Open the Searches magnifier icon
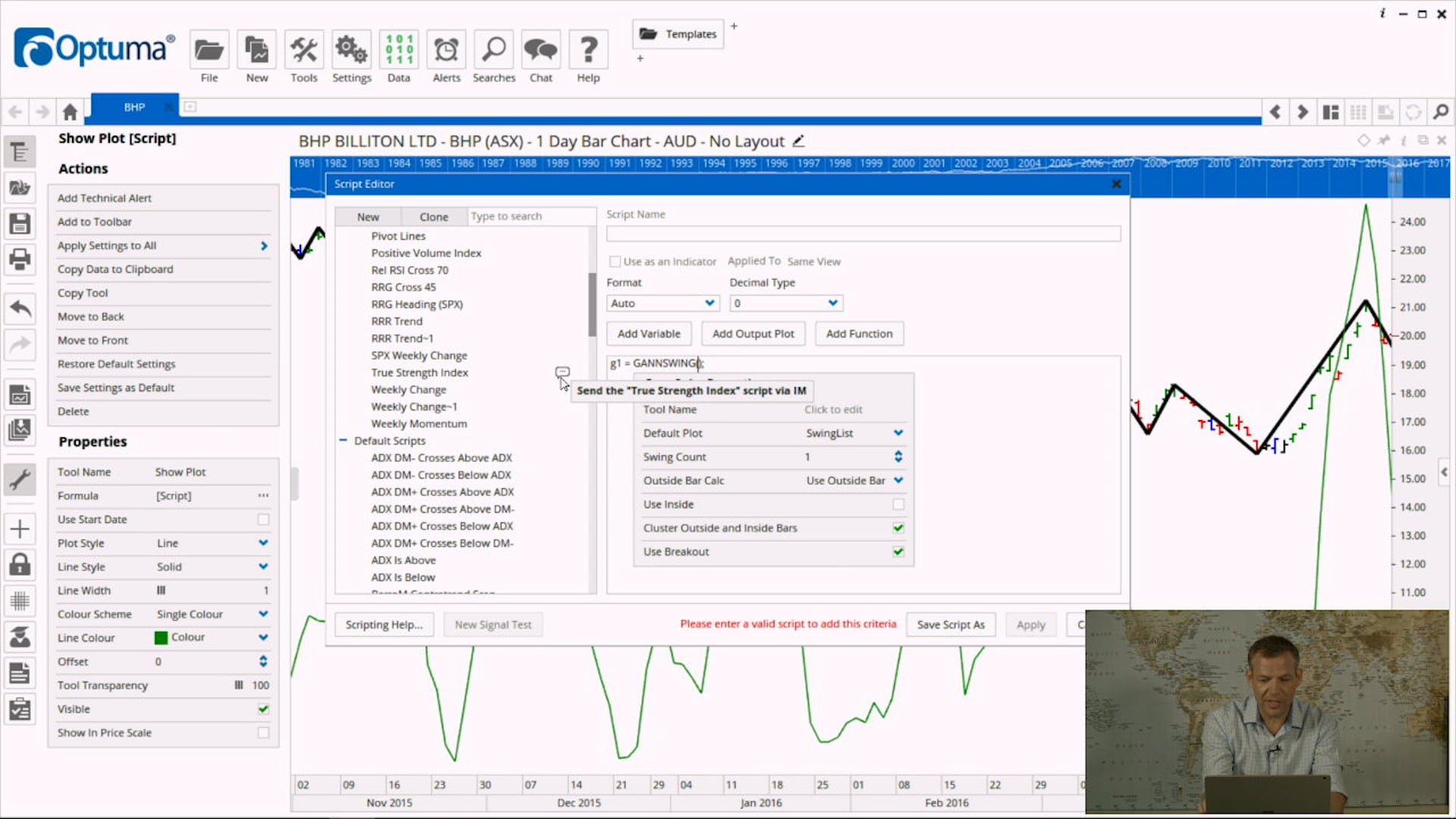 tap(494, 51)
